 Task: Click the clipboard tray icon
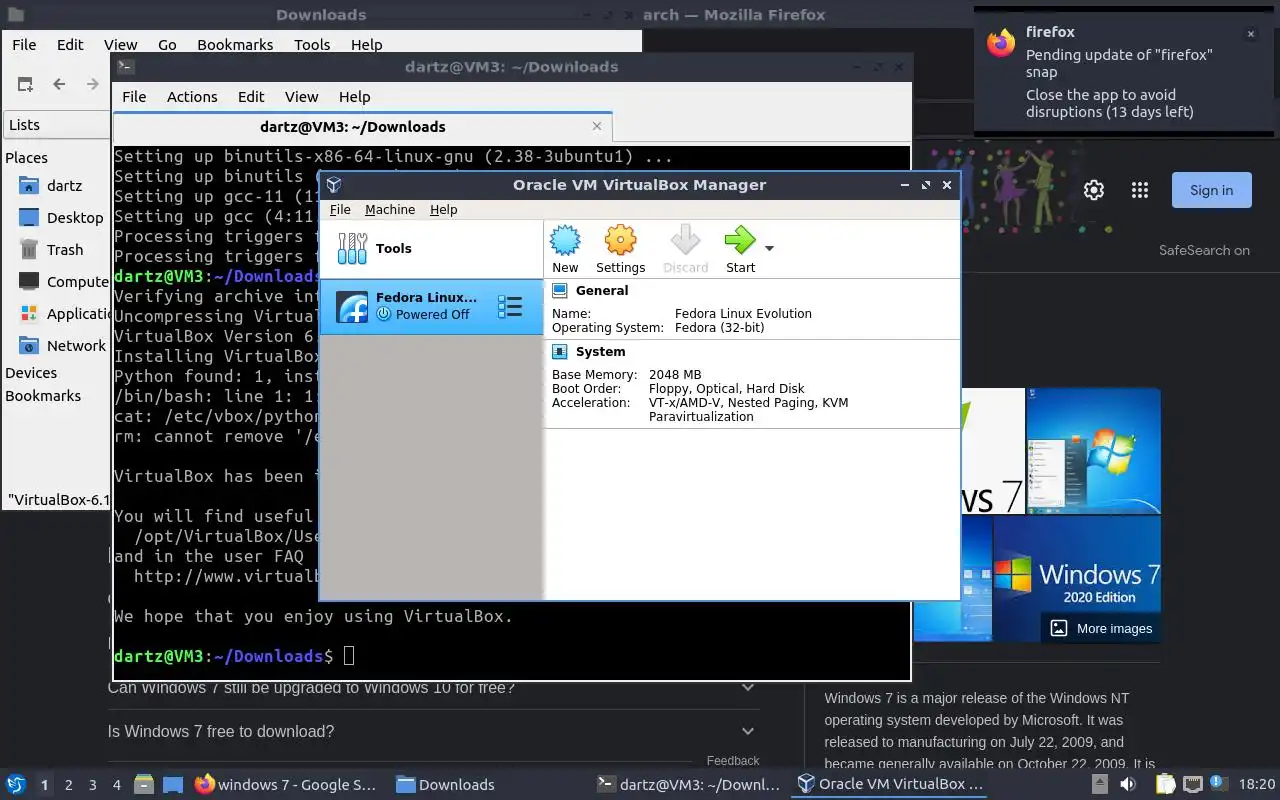pos(1166,784)
